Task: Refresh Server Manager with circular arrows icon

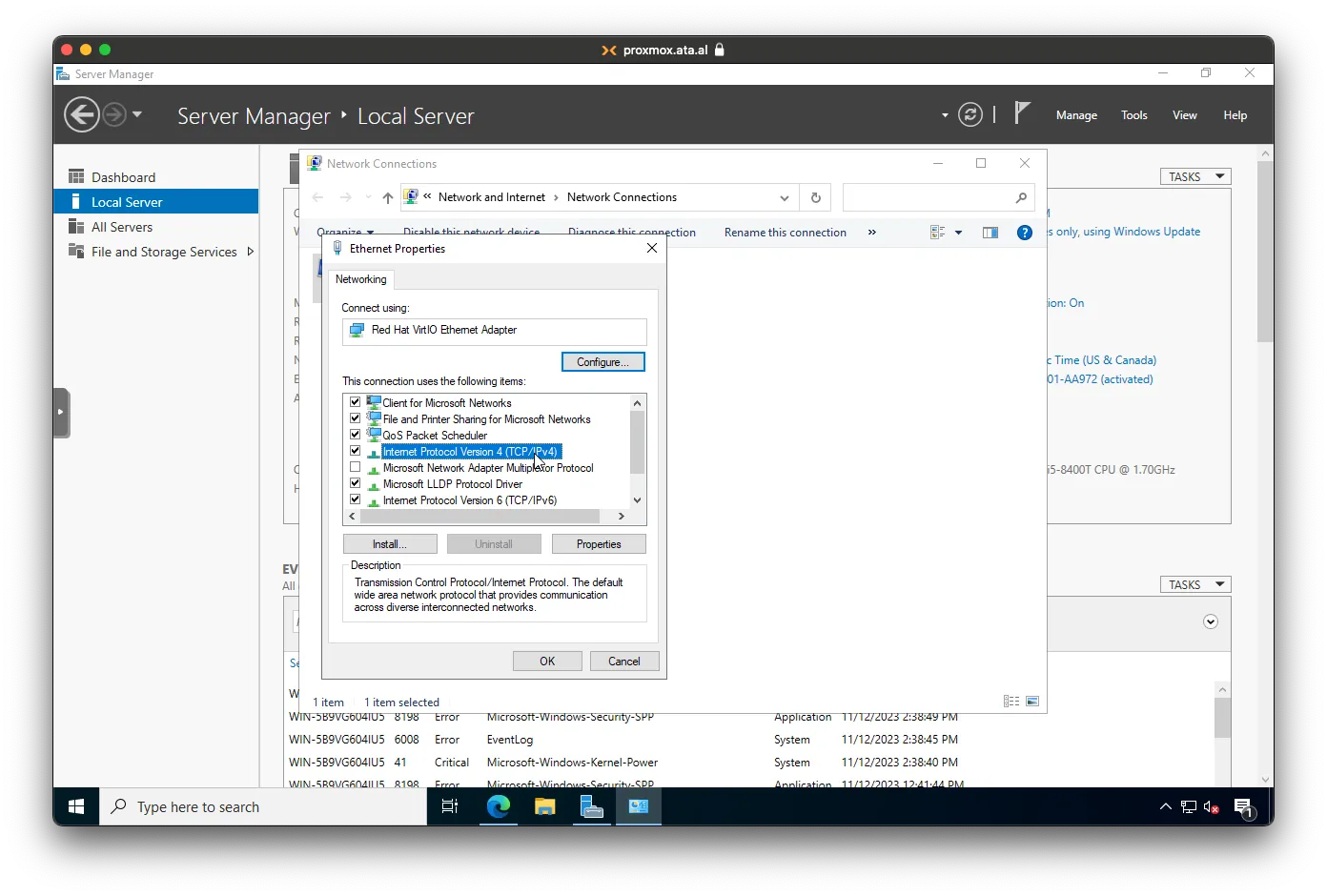Action: tap(970, 114)
